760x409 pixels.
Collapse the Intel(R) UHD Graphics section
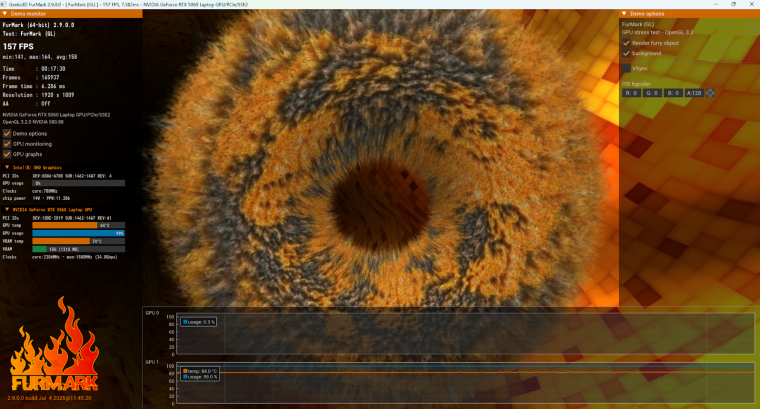pos(7,167)
